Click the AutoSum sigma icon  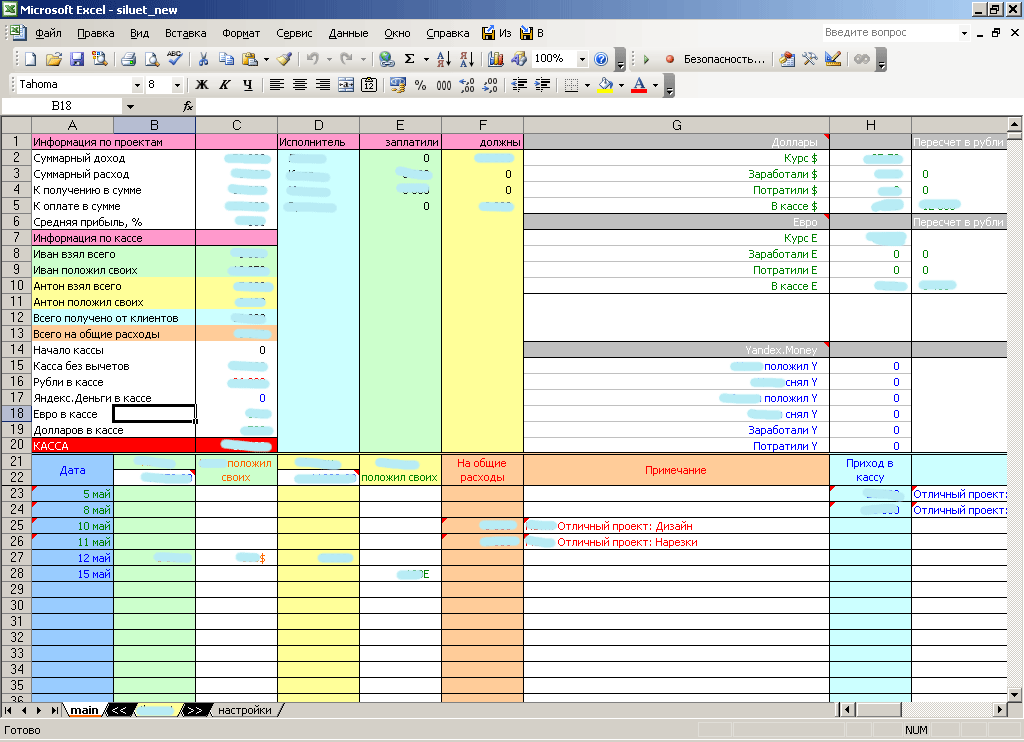tap(409, 59)
